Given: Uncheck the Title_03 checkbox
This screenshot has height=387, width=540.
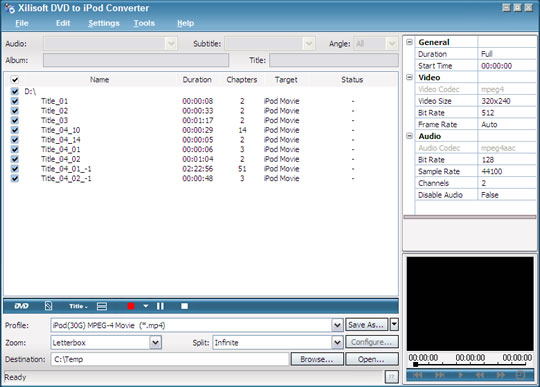Looking at the screenshot, I should point(14,121).
